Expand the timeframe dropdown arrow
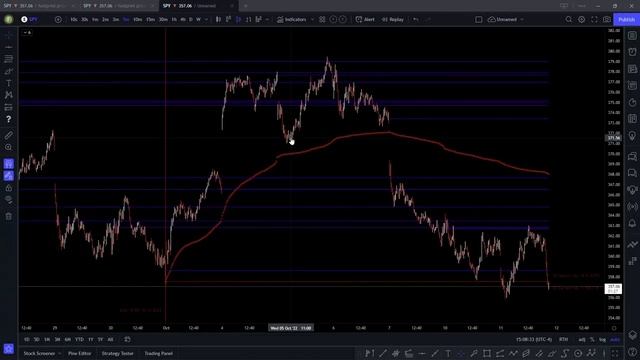The height and width of the screenshot is (360, 640). (206, 19)
